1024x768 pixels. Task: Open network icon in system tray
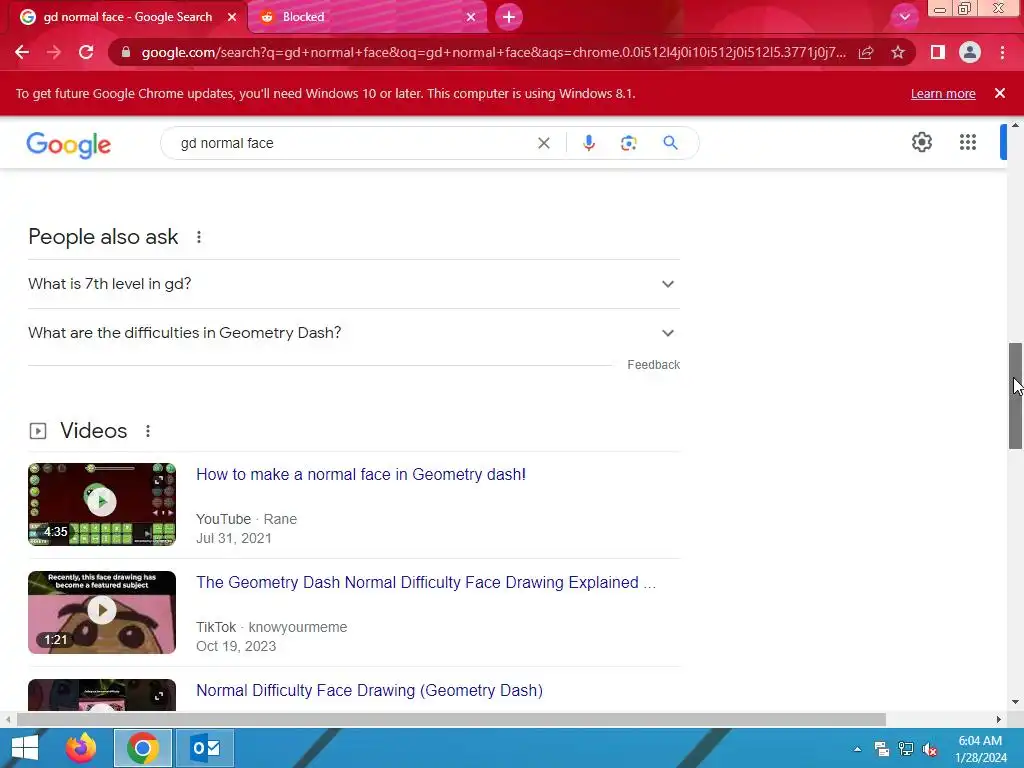click(906, 749)
